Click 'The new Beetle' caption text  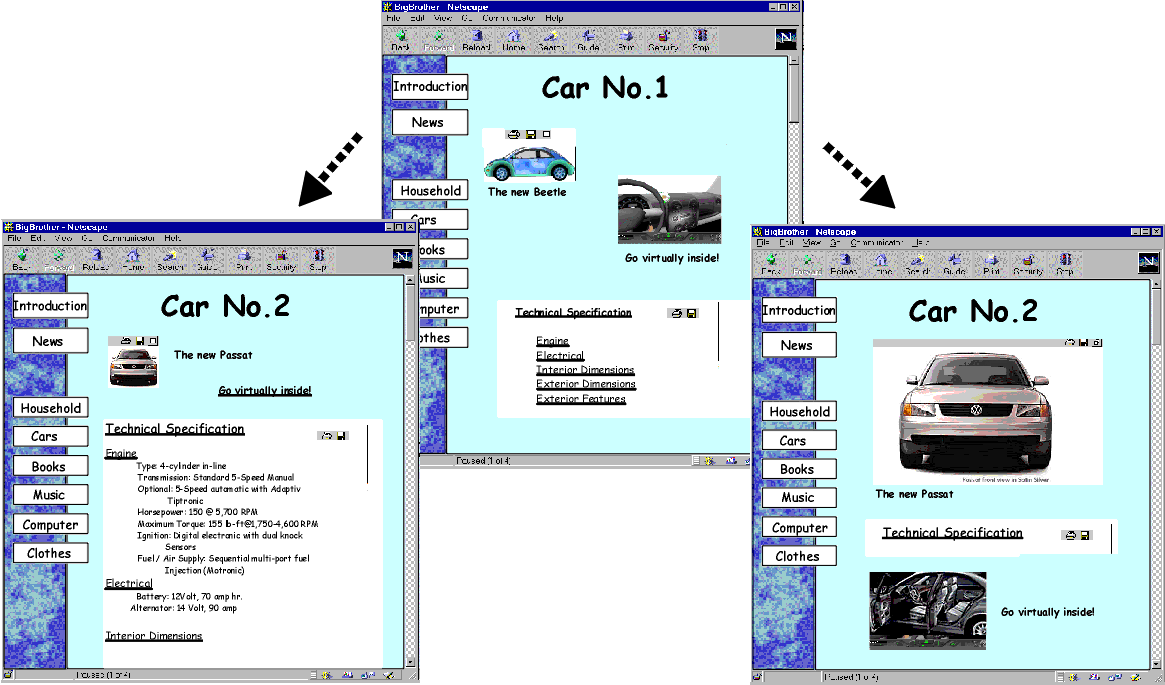pos(527,192)
